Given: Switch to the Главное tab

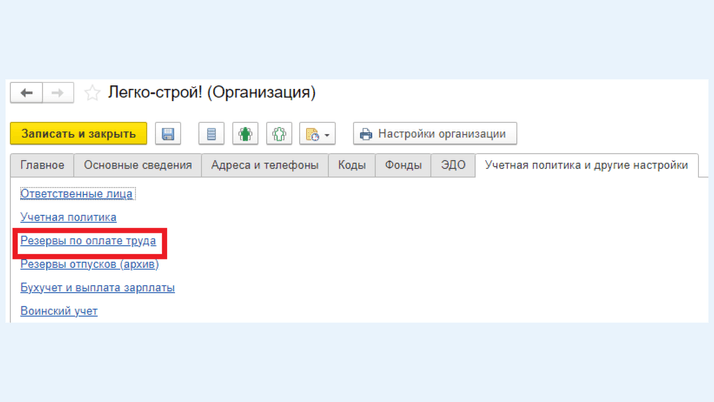Looking at the screenshot, I should 42,165.
